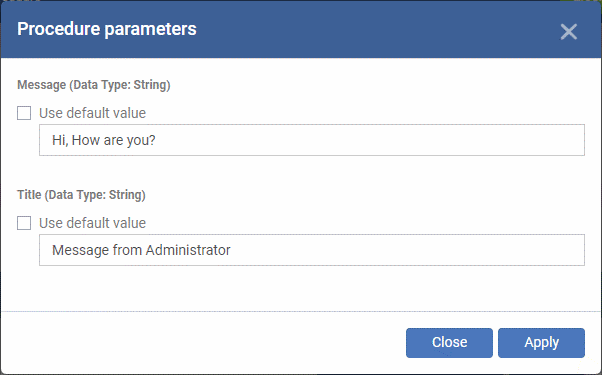Click the word 'parameters' in the header
This screenshot has width=602, height=375.
click(x=150, y=30)
